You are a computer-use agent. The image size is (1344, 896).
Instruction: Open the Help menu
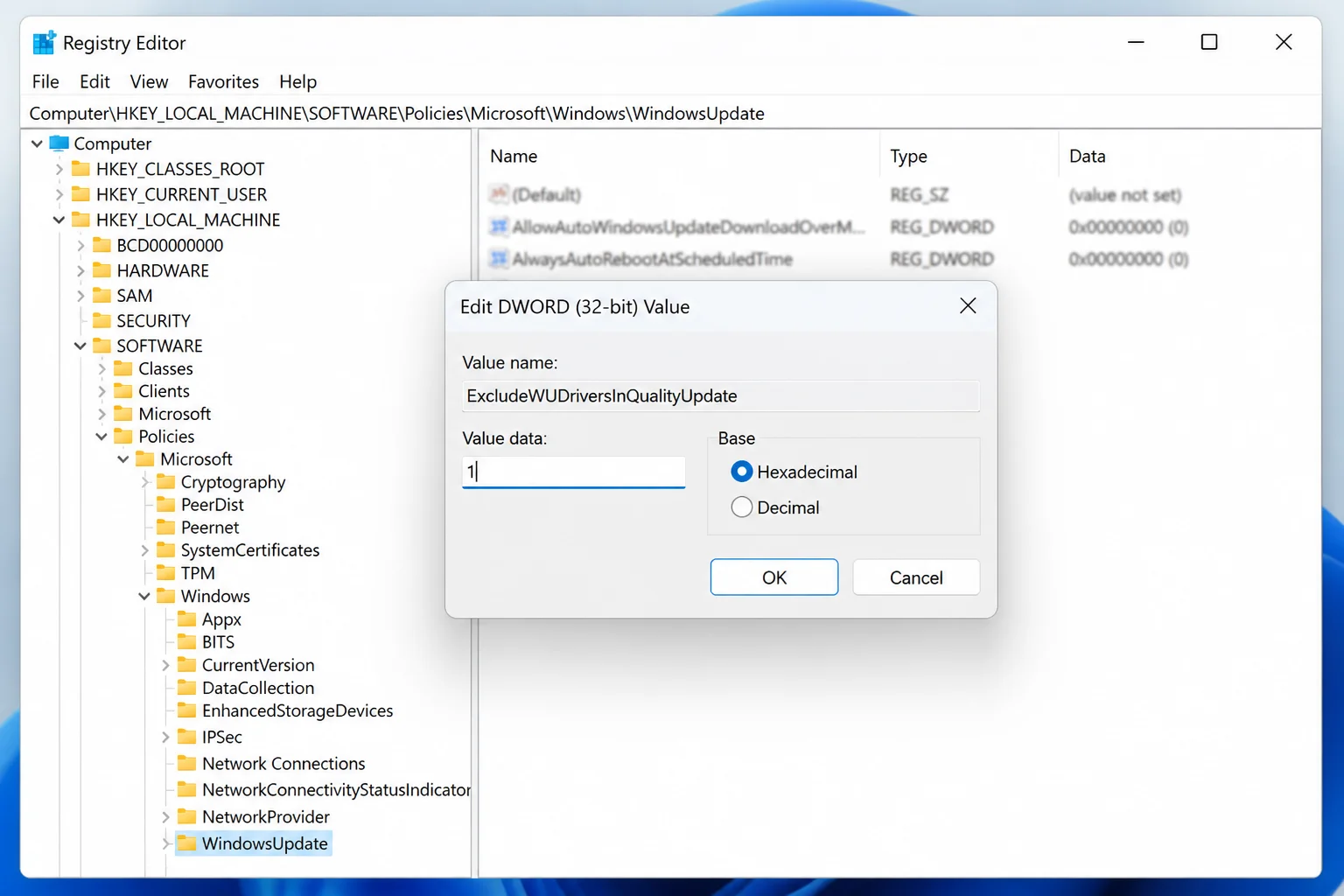(297, 81)
